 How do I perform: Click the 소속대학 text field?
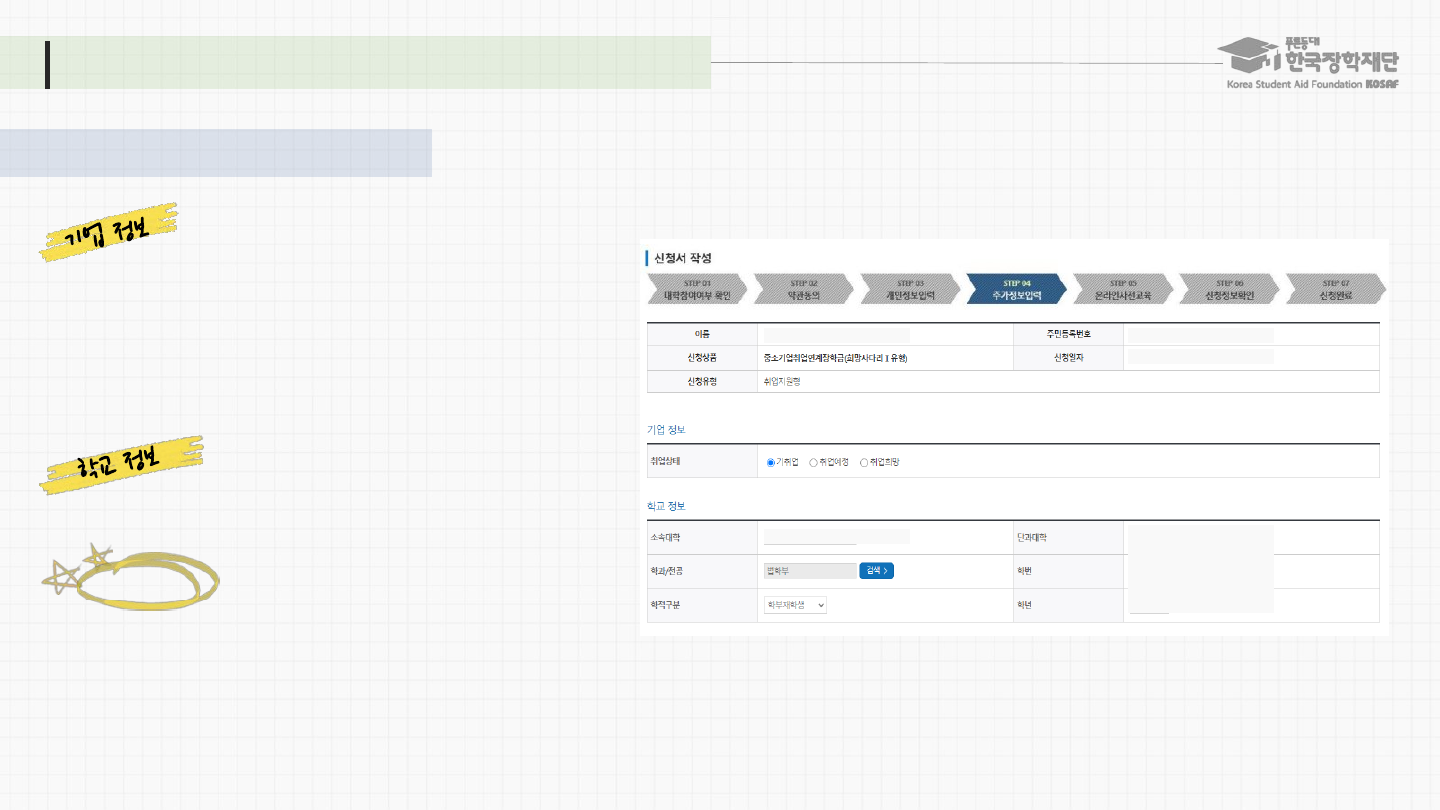coord(810,538)
